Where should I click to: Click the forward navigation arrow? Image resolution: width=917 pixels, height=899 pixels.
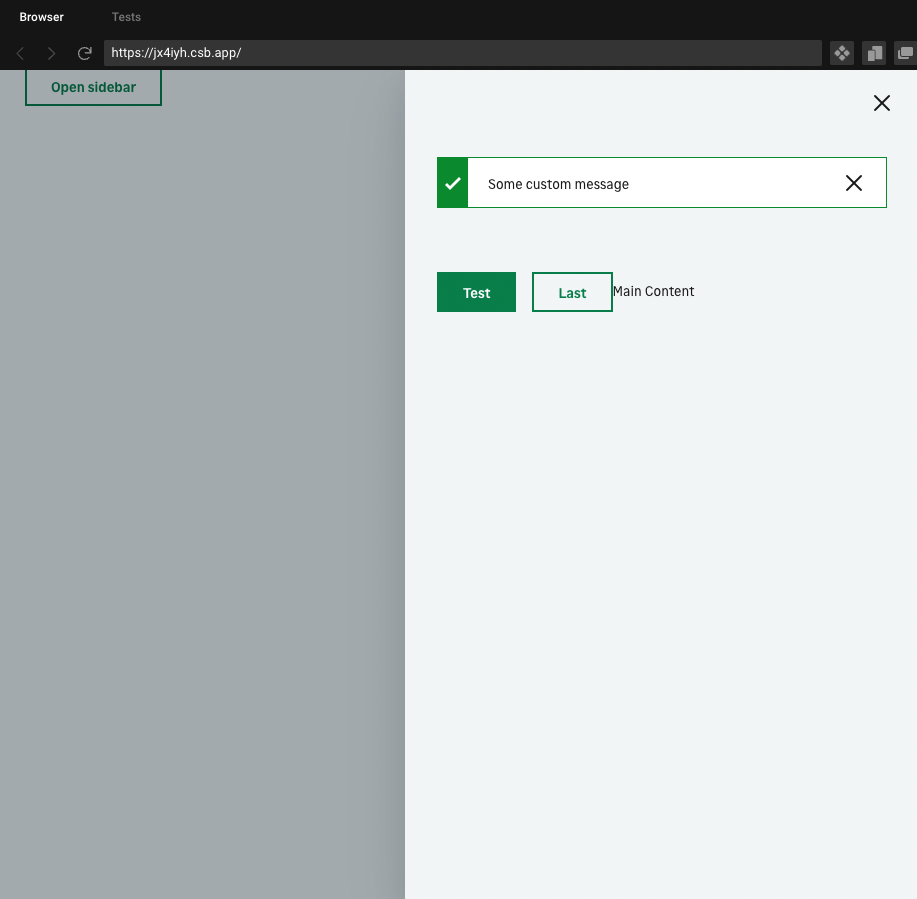(x=51, y=53)
